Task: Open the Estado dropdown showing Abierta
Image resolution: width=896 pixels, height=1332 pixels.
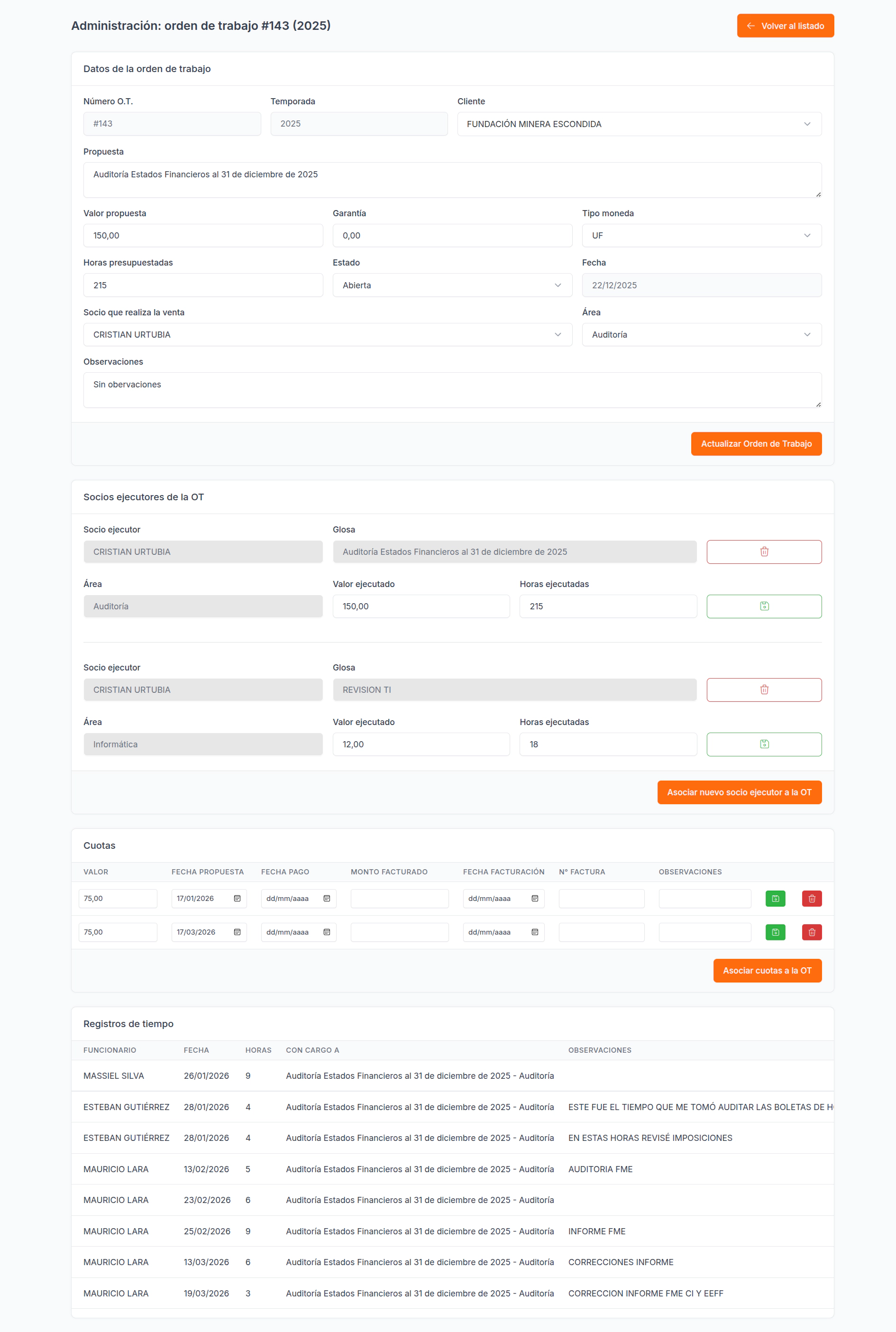Action: [x=452, y=285]
